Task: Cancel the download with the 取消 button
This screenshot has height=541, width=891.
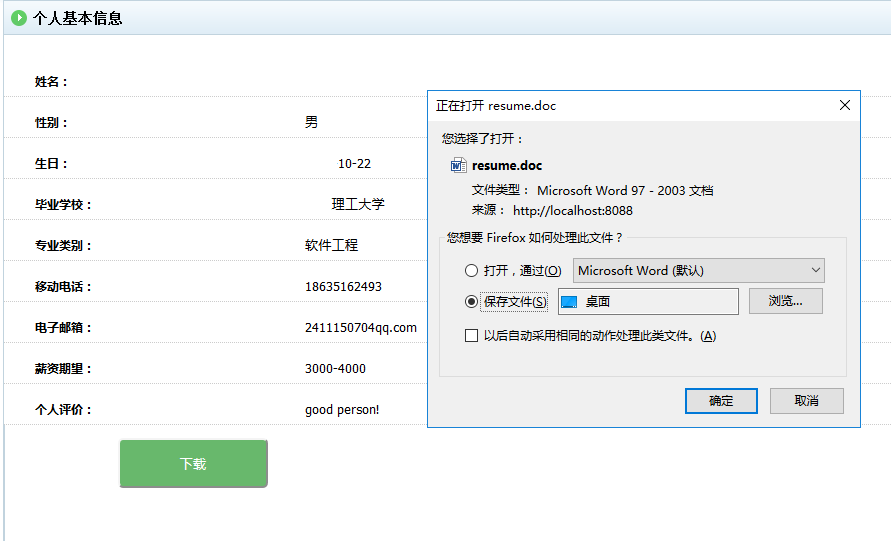Action: [806, 401]
